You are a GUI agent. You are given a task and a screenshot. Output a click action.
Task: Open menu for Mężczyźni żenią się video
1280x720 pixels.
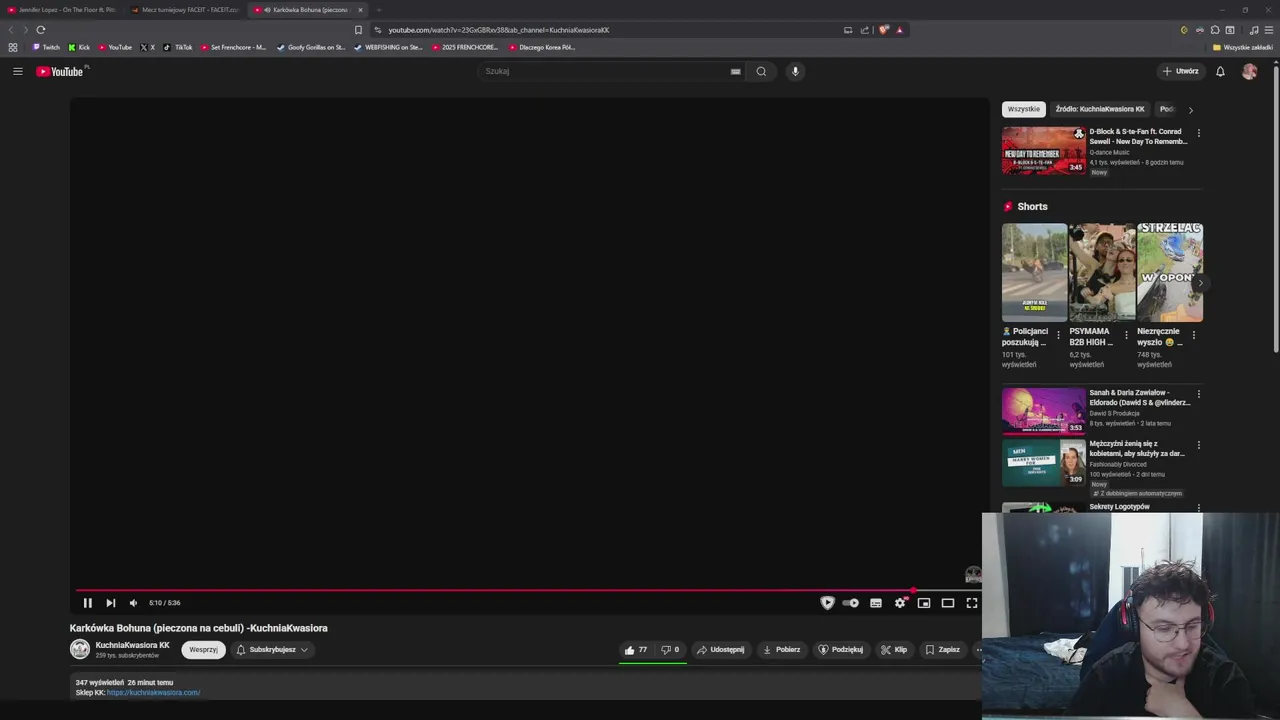pyautogui.click(x=1198, y=445)
